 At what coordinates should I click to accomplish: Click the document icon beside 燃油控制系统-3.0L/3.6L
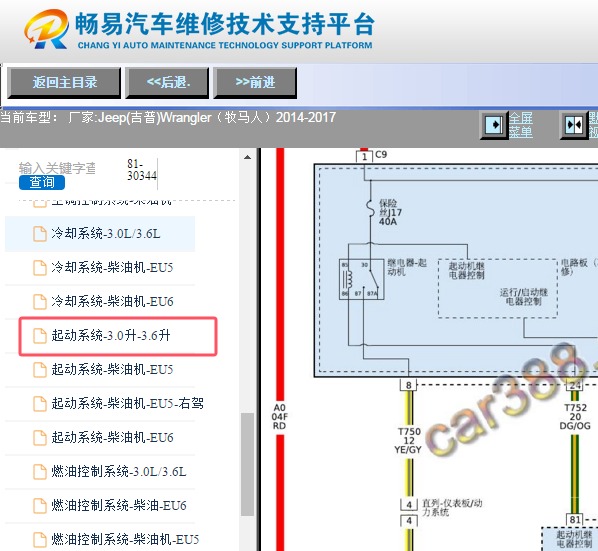pos(40,472)
